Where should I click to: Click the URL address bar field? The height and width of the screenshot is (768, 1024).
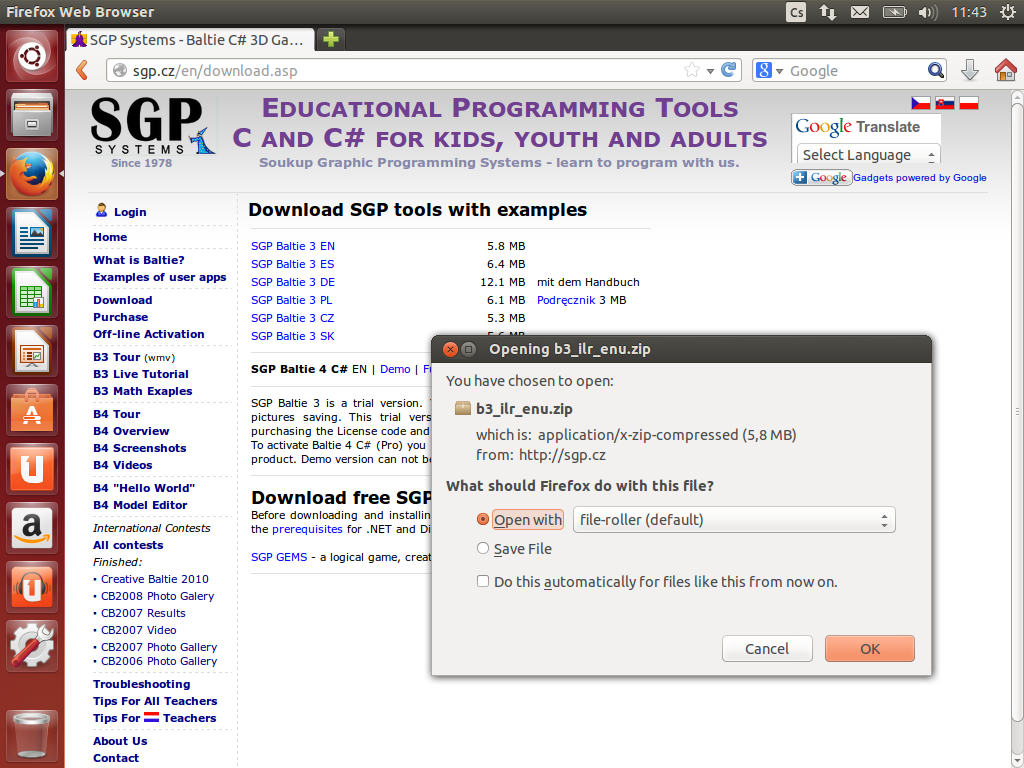[400, 71]
